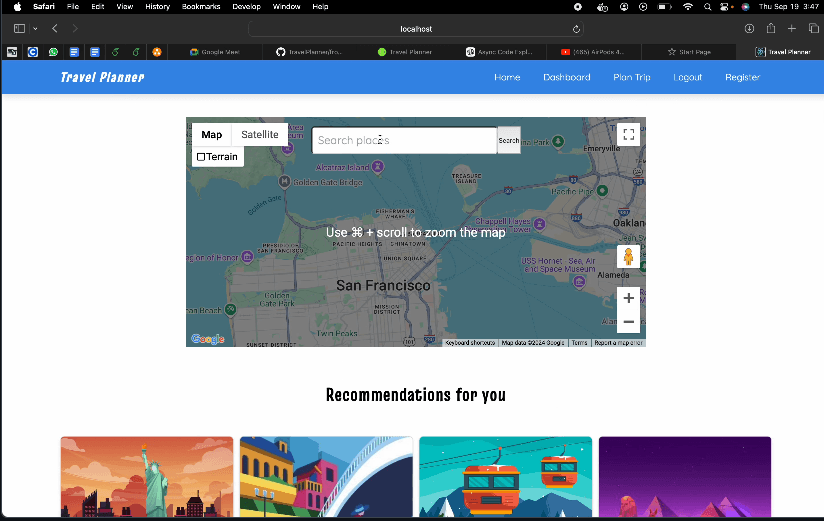Click the Logout nav link
Viewport: 824px width, 521px height.
(x=687, y=77)
